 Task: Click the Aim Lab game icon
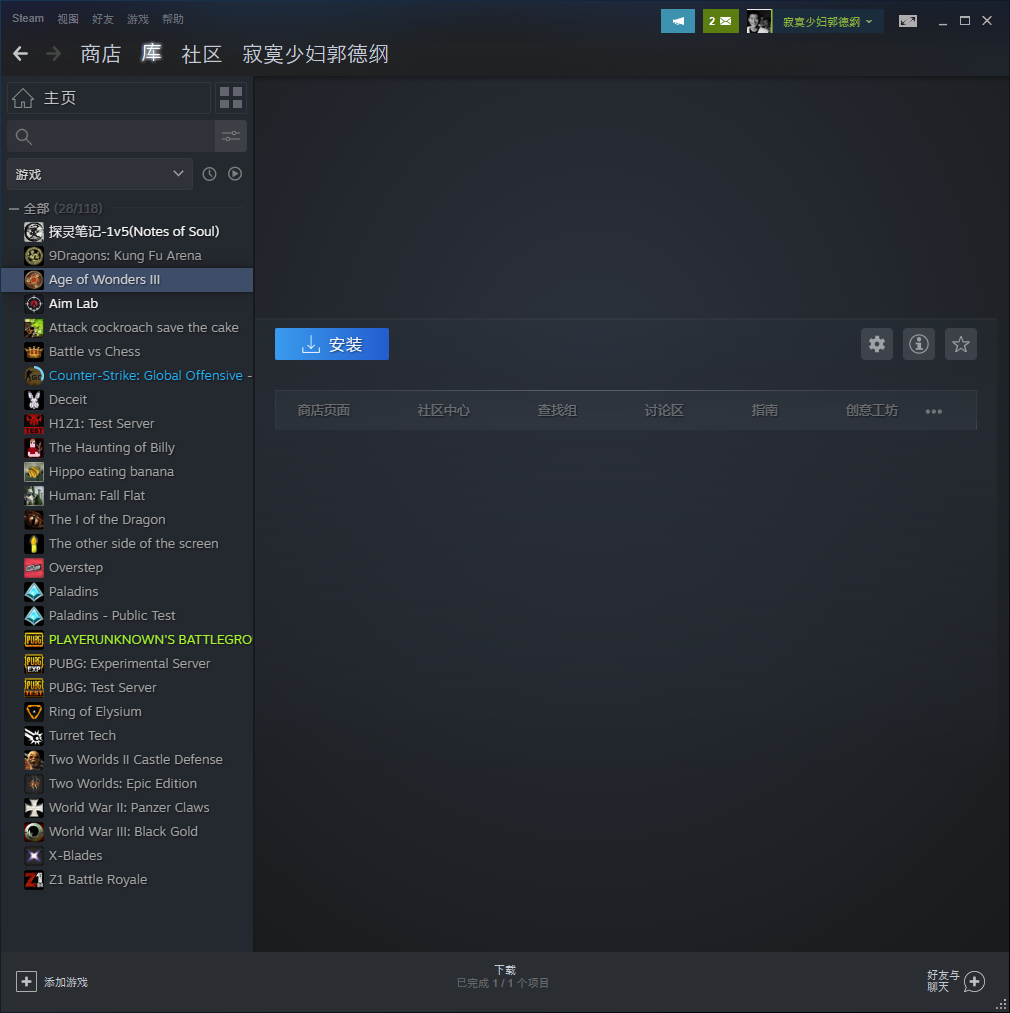(34, 304)
